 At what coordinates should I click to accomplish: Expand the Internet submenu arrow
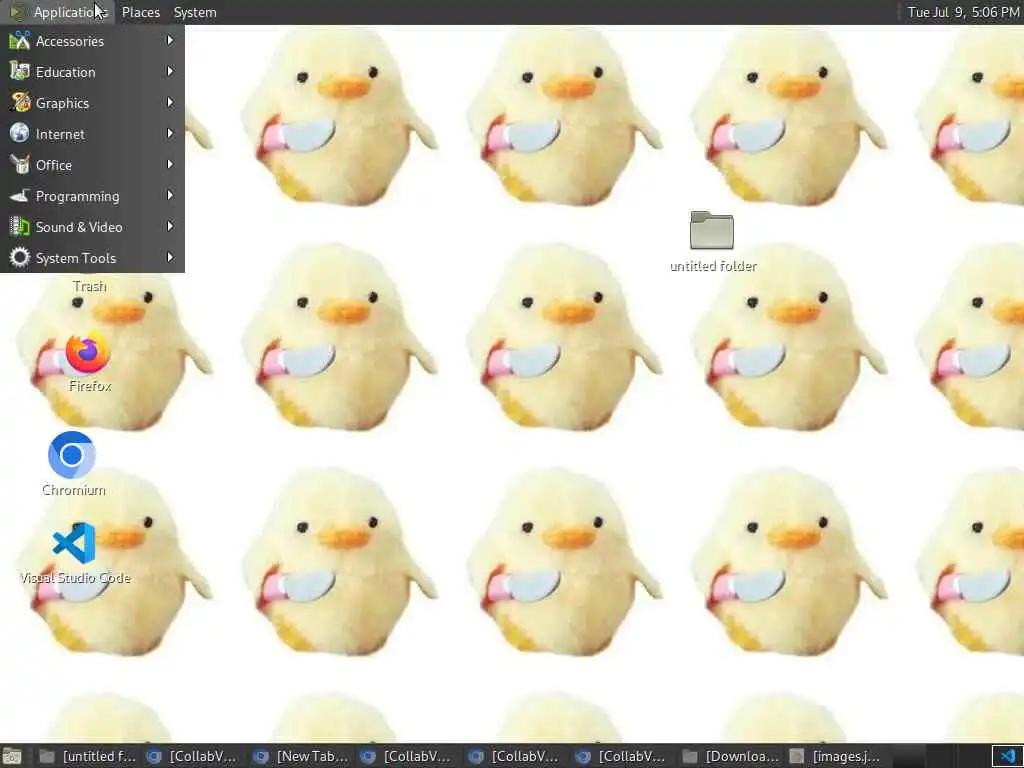point(170,133)
